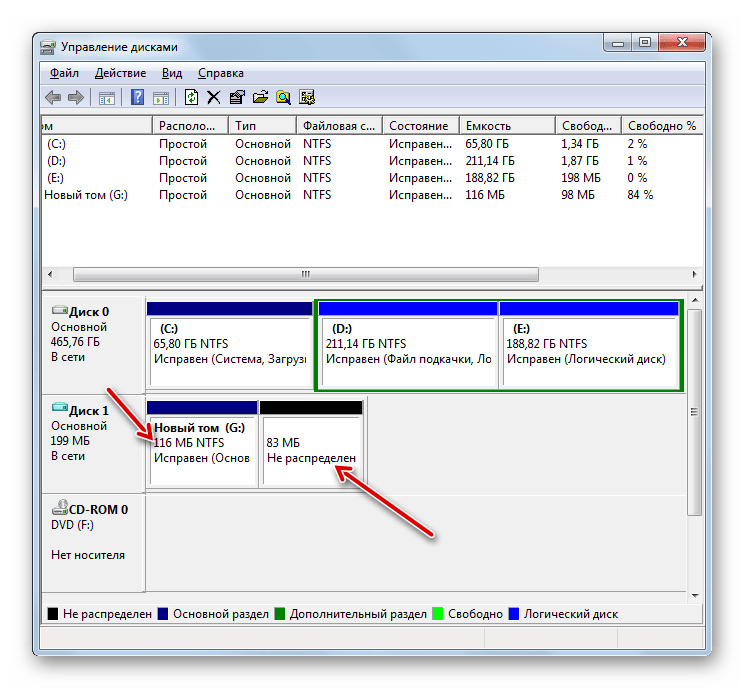Viewport: 745px width, 689px height.
Task: Sort by the Свобод... column header
Action: click(588, 125)
